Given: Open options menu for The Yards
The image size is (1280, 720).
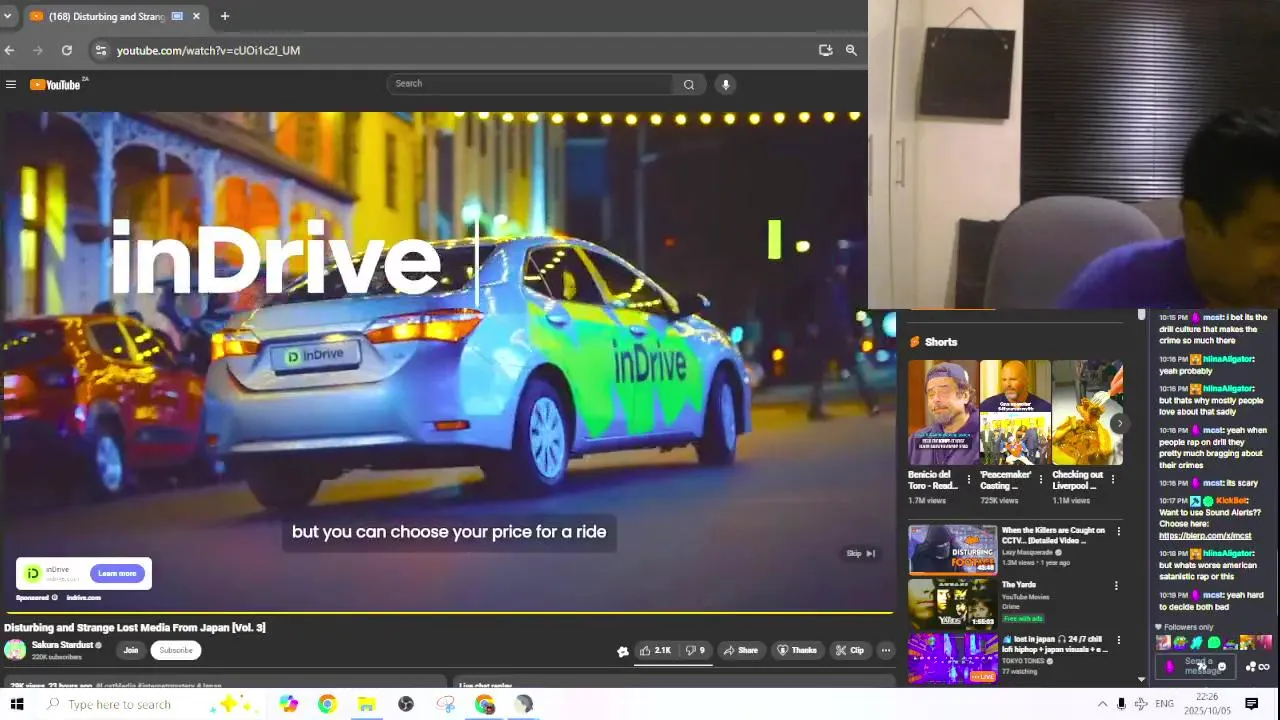Looking at the screenshot, I should [x=1117, y=586].
